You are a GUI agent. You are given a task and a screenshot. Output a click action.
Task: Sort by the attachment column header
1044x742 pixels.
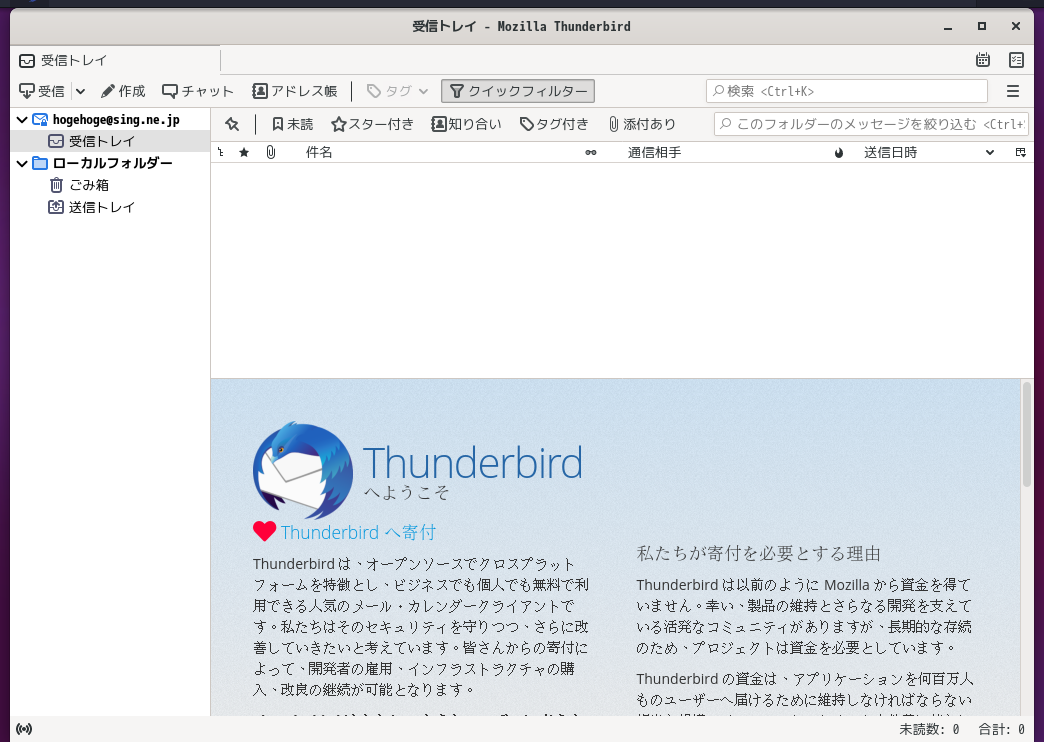(x=270, y=153)
